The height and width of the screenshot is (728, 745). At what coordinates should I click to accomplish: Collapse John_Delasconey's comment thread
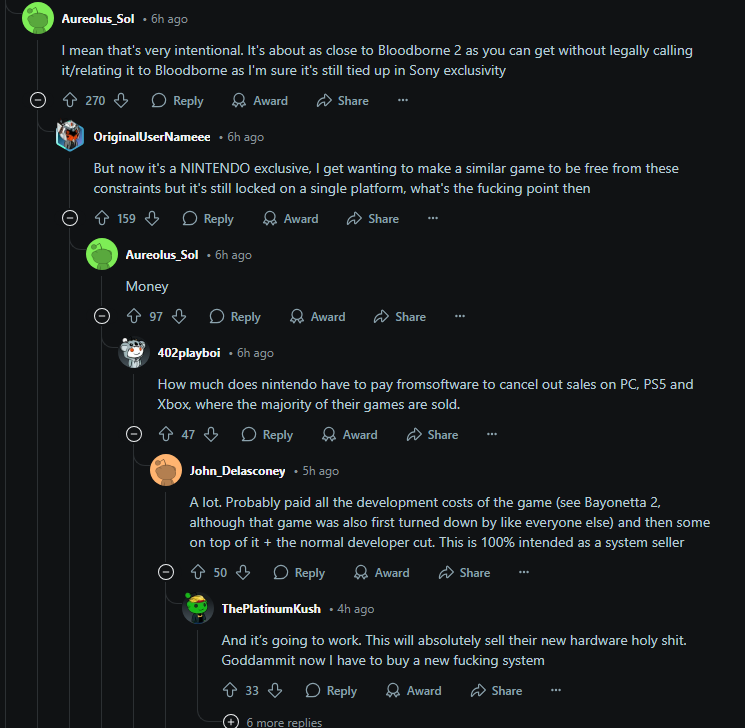(x=166, y=572)
